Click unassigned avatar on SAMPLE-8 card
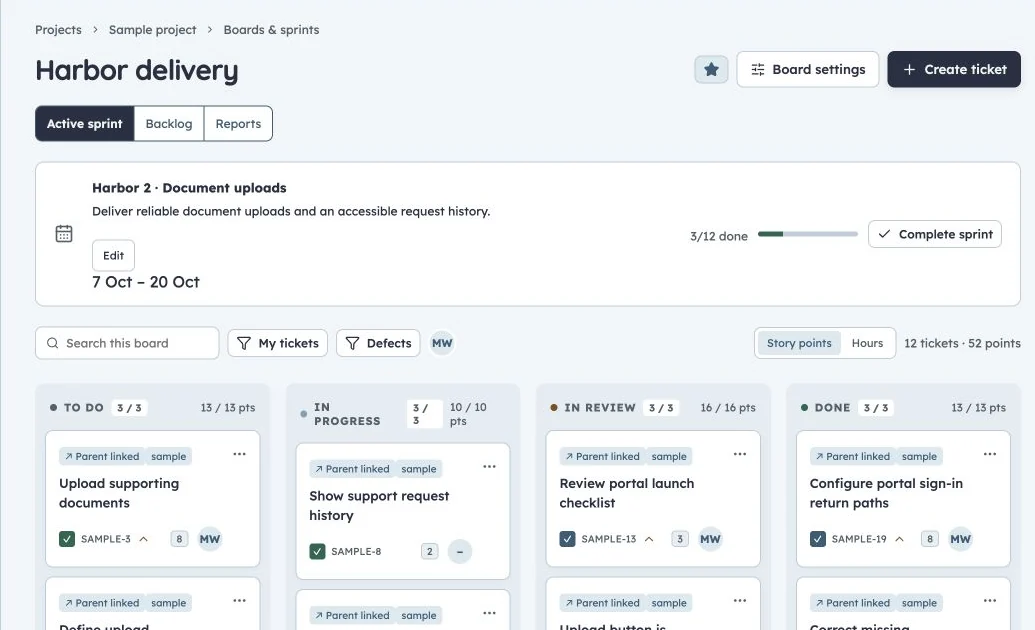This screenshot has width=1035, height=630. coord(460,551)
